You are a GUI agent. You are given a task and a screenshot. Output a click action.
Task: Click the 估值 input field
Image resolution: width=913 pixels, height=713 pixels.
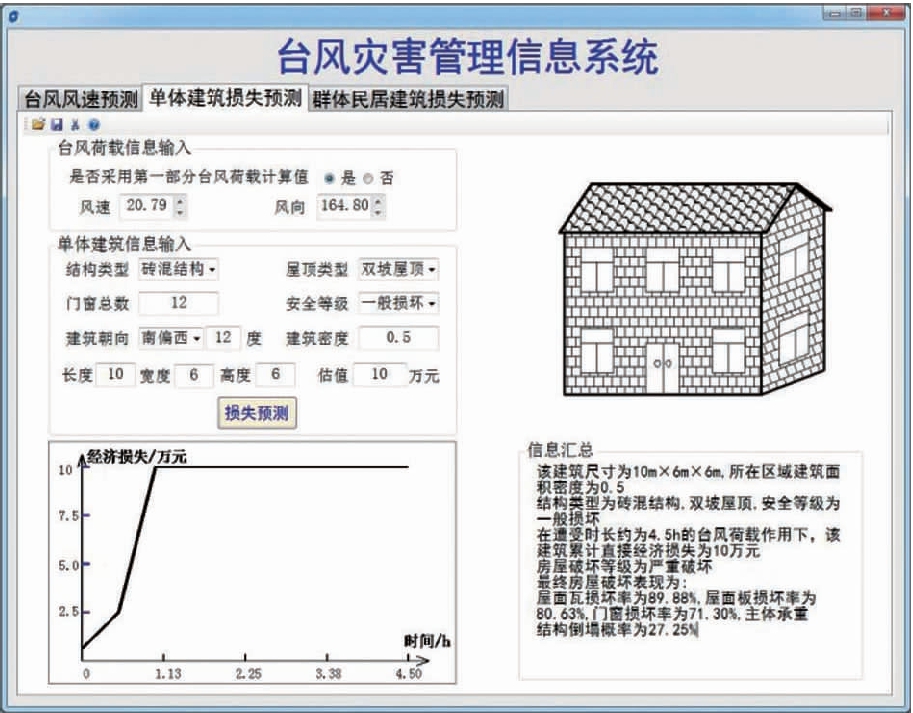(x=379, y=375)
